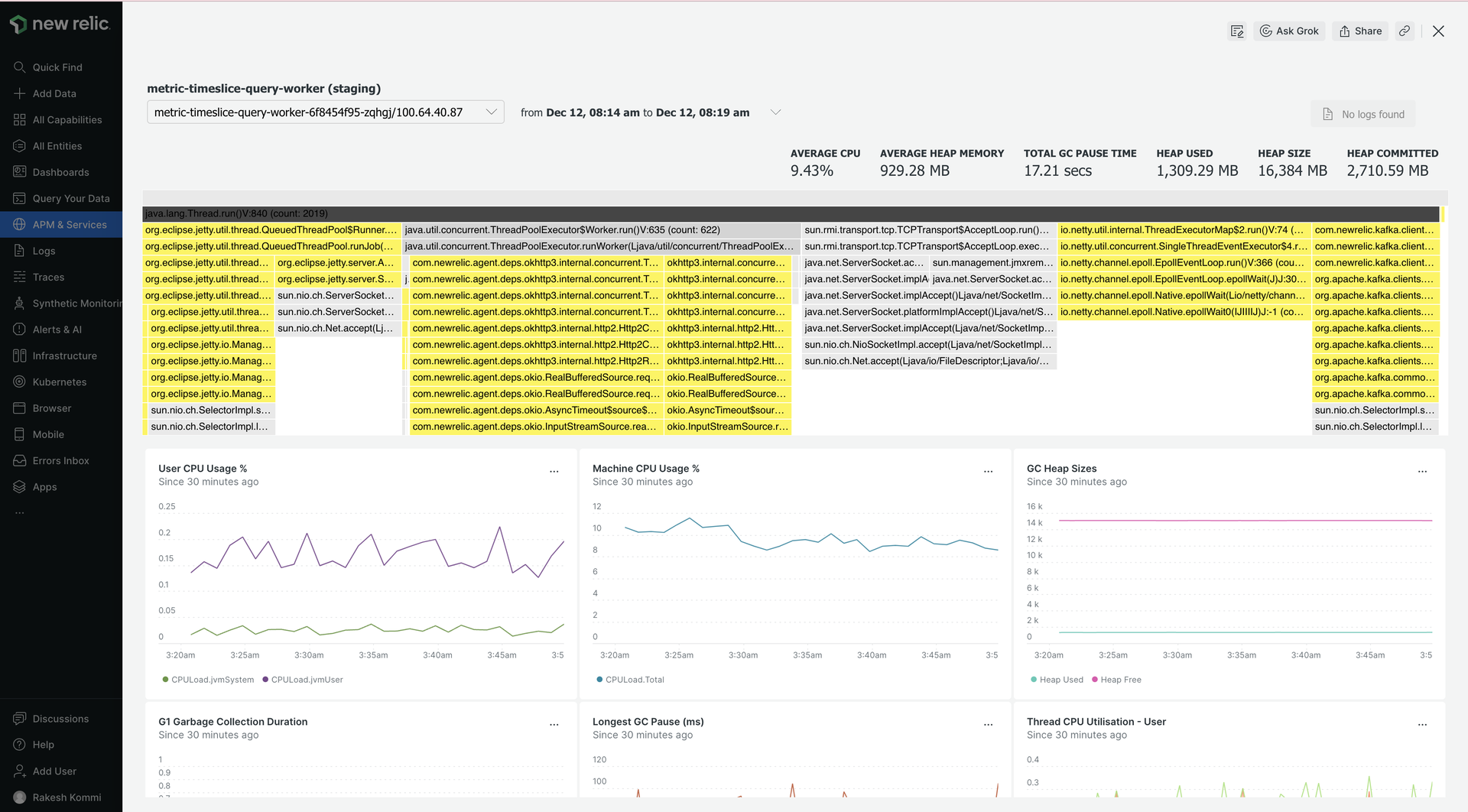Select APM & Services in navigation

click(x=69, y=225)
